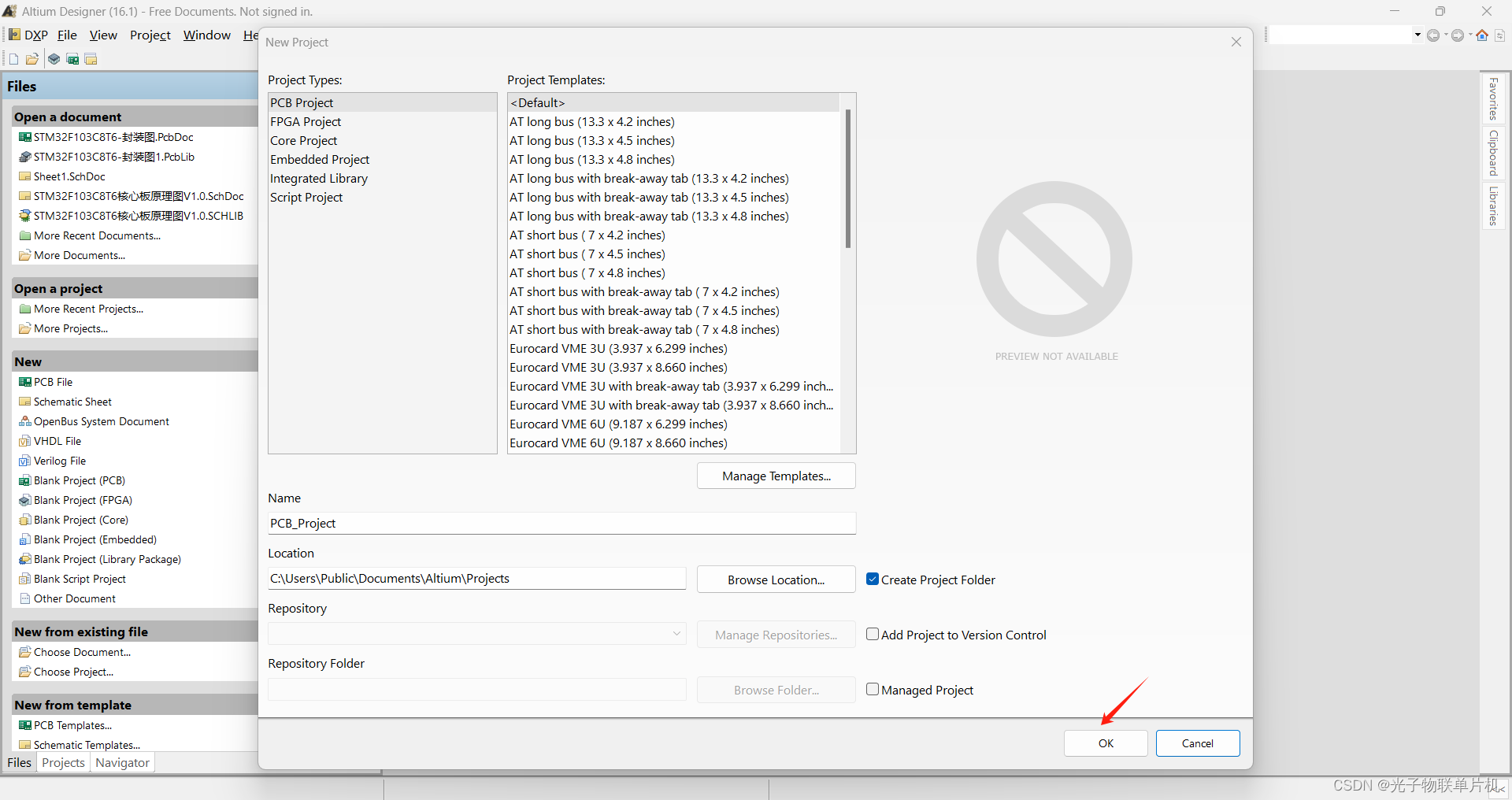Click the Blank Project (Embedded) icon
The height and width of the screenshot is (800, 1512).
[x=25, y=539]
